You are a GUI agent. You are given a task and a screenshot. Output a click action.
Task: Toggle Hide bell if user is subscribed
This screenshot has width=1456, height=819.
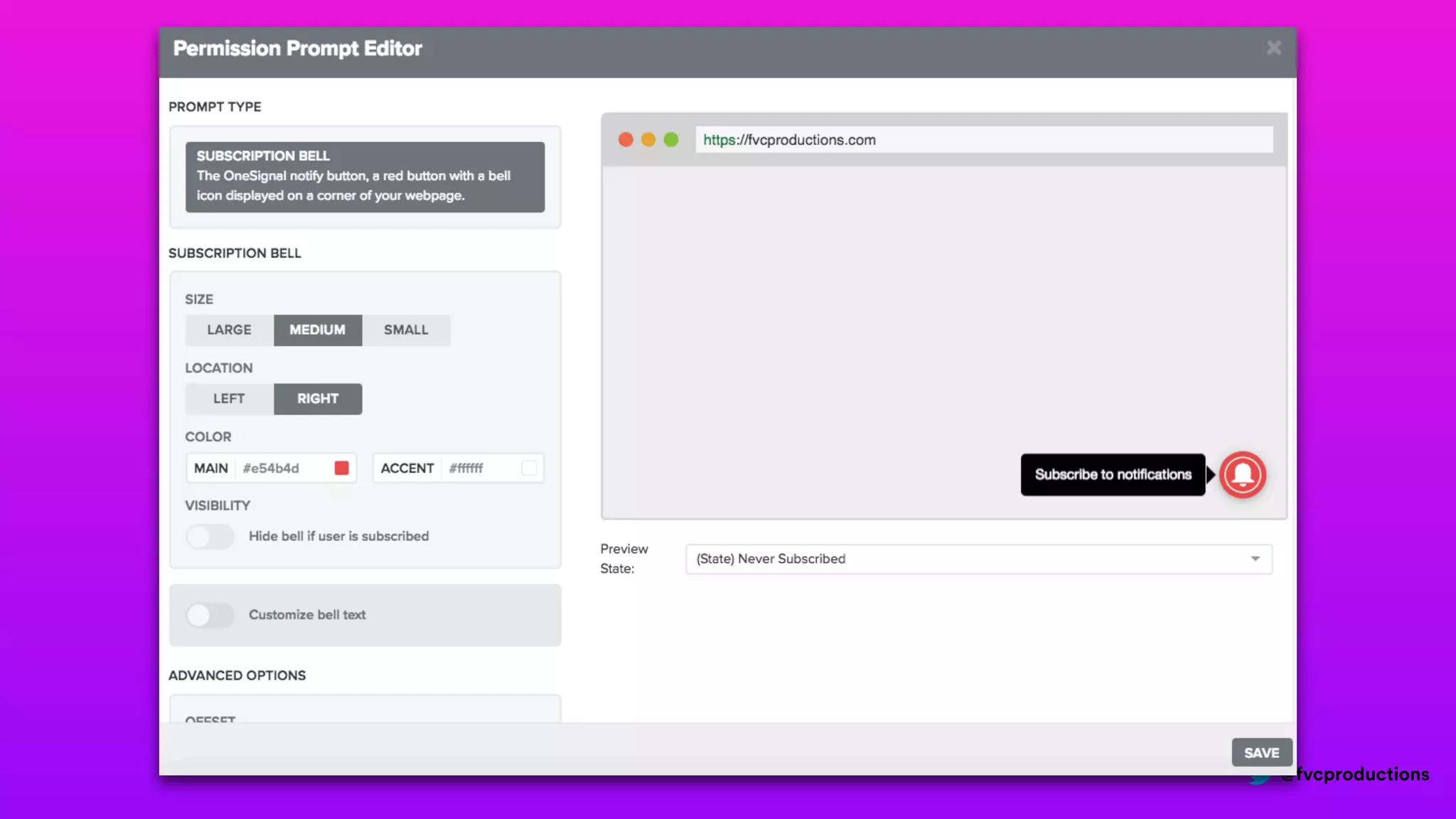pyautogui.click(x=210, y=536)
